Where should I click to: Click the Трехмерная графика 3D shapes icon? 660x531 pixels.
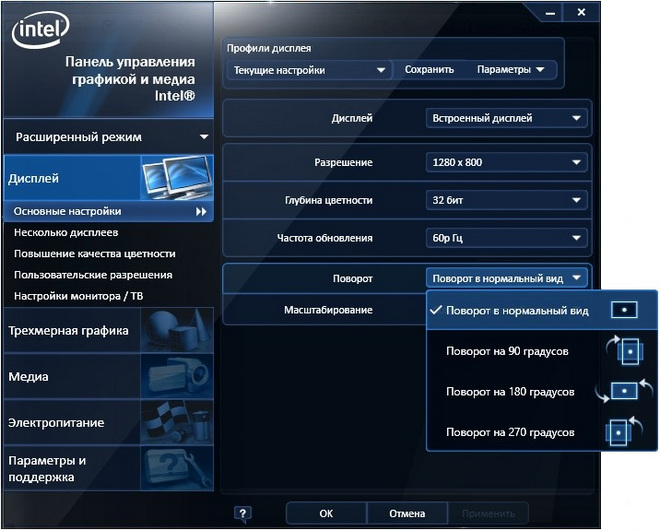click(x=176, y=331)
